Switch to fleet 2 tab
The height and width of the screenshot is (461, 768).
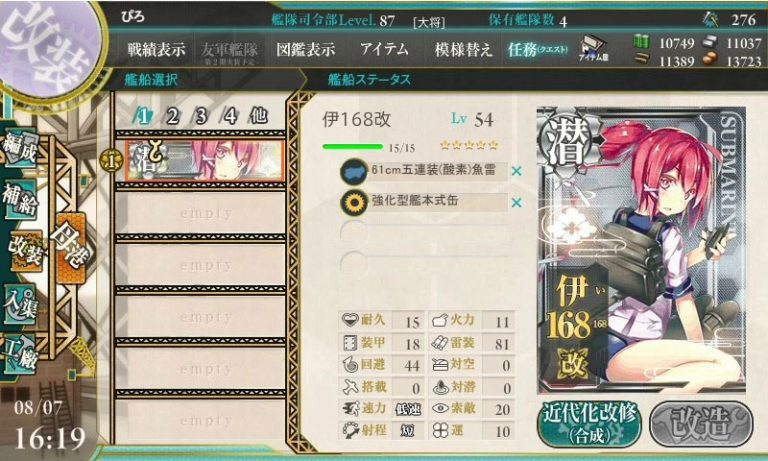(172, 117)
